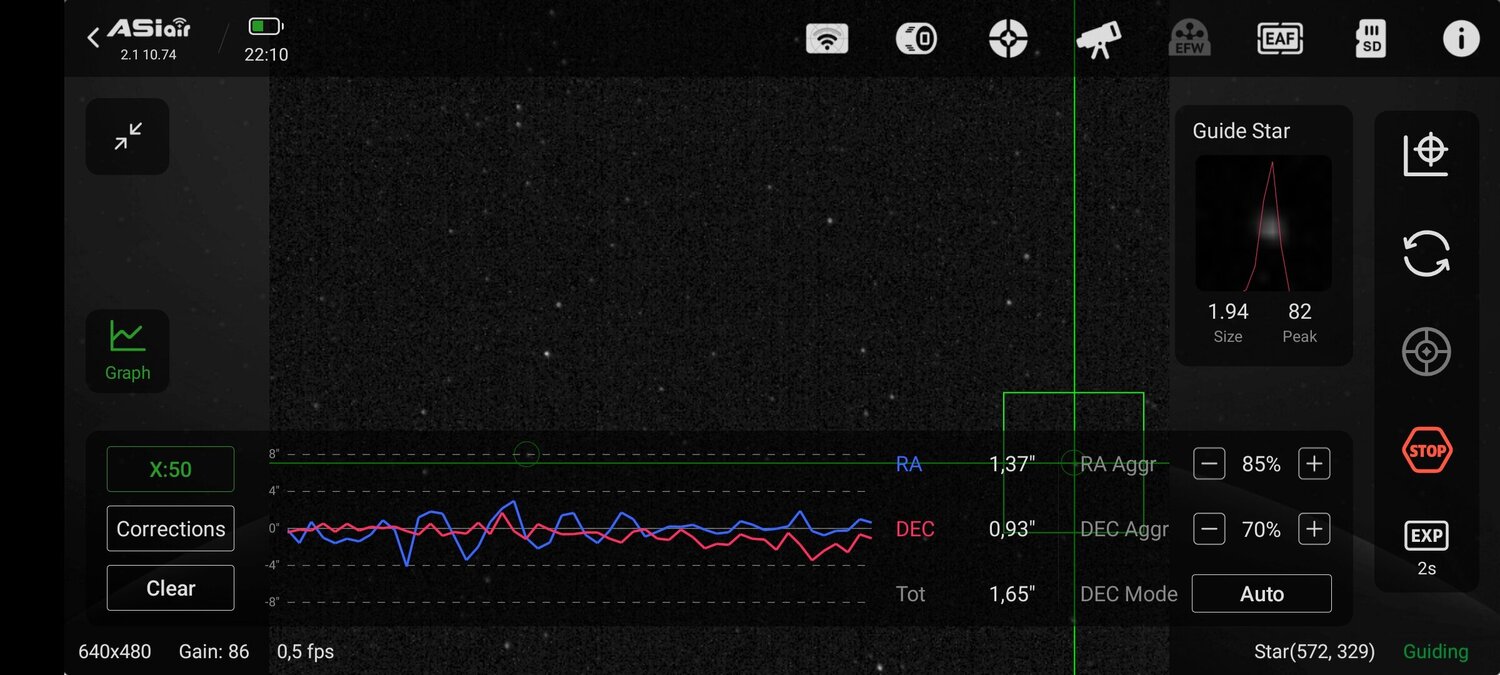Select the RA error value 1,37"

[x=1012, y=464]
